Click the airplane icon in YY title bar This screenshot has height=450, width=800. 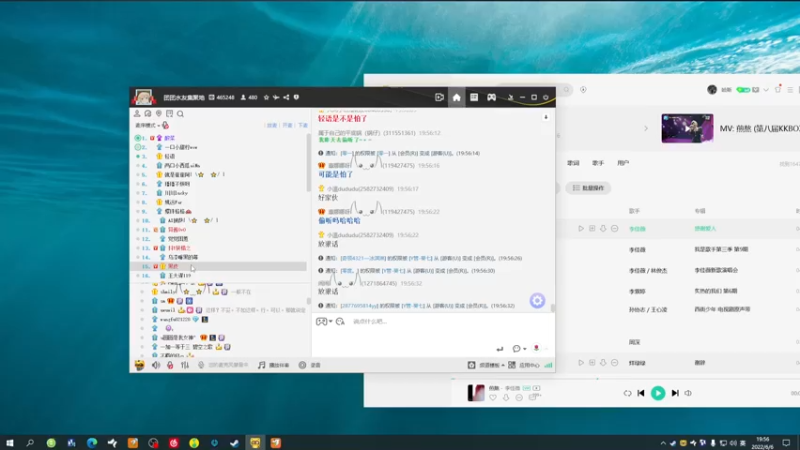click(x=276, y=97)
